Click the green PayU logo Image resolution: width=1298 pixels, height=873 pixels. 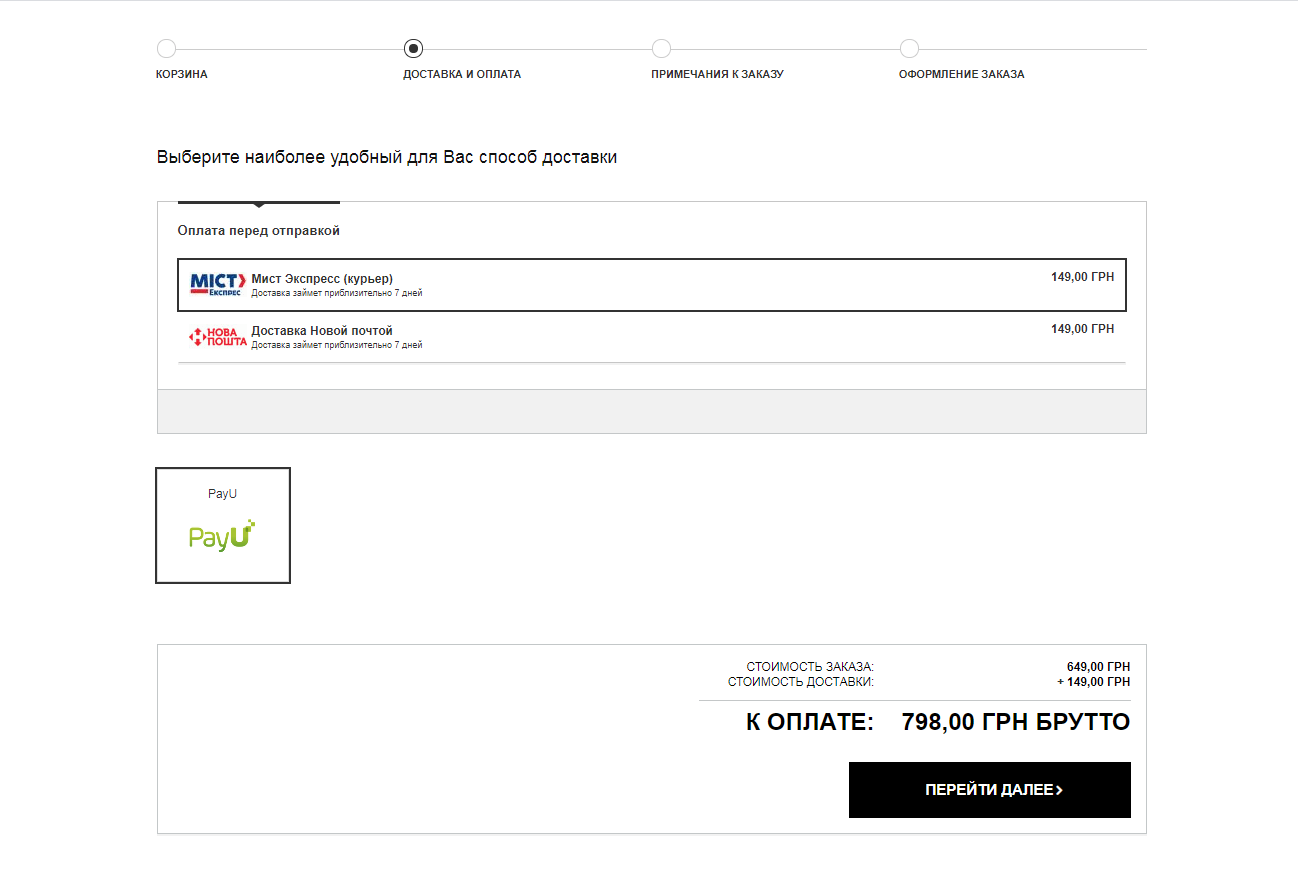(x=222, y=536)
